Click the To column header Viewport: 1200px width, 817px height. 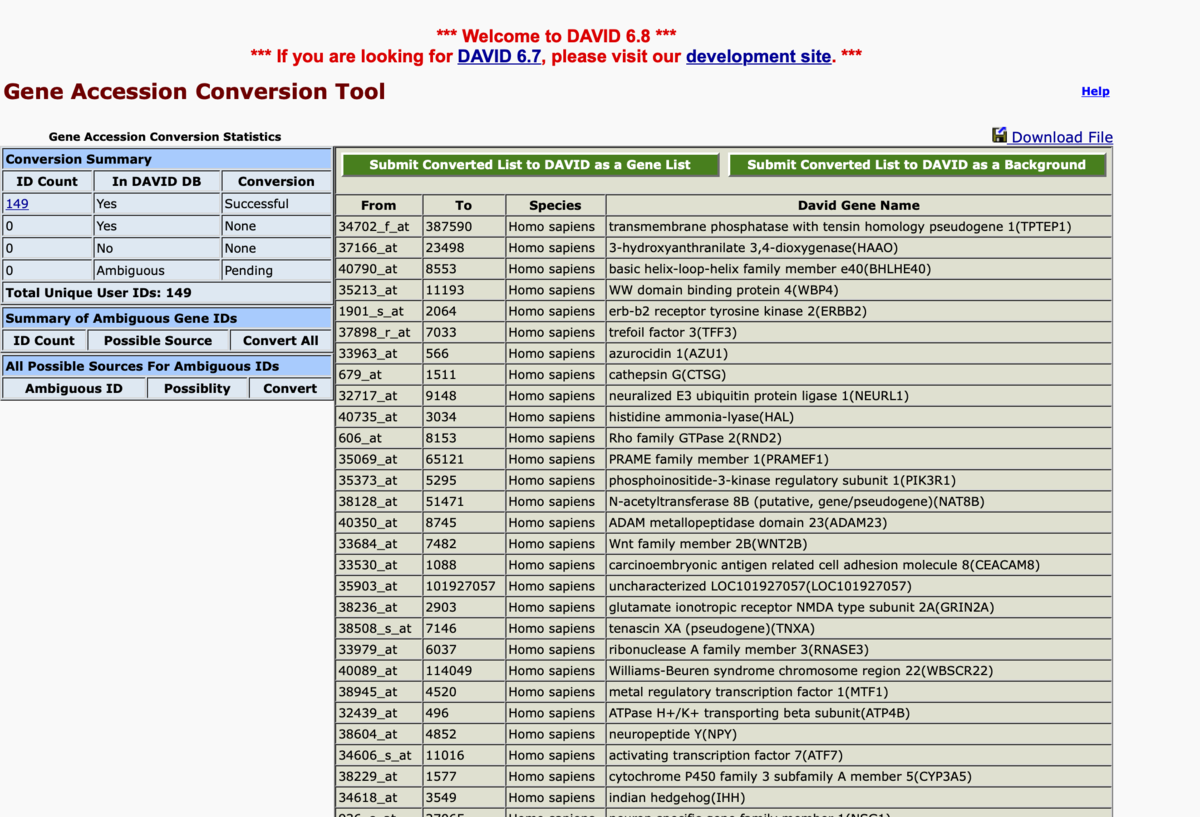tap(463, 205)
